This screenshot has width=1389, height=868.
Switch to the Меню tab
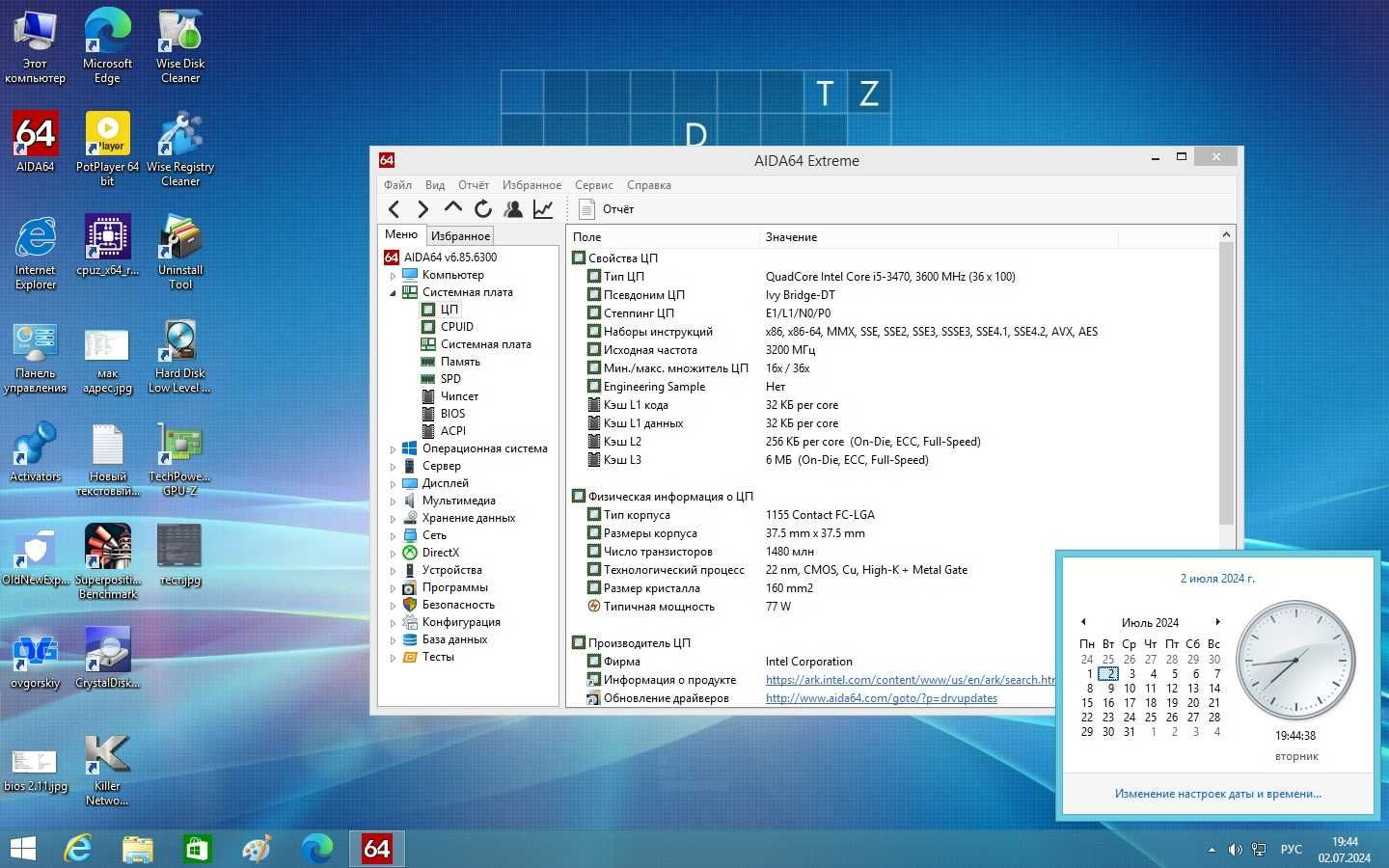click(x=401, y=234)
